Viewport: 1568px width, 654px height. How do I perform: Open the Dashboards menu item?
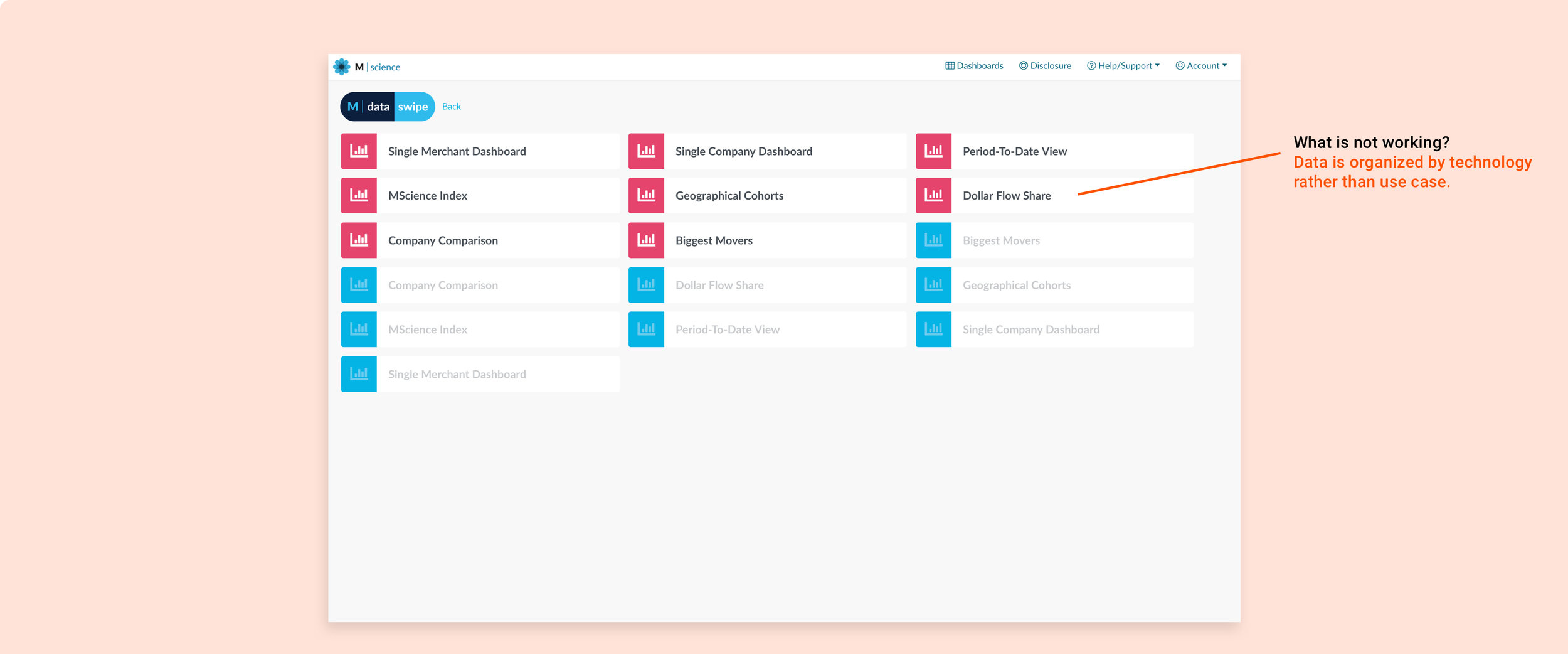pyautogui.click(x=974, y=66)
